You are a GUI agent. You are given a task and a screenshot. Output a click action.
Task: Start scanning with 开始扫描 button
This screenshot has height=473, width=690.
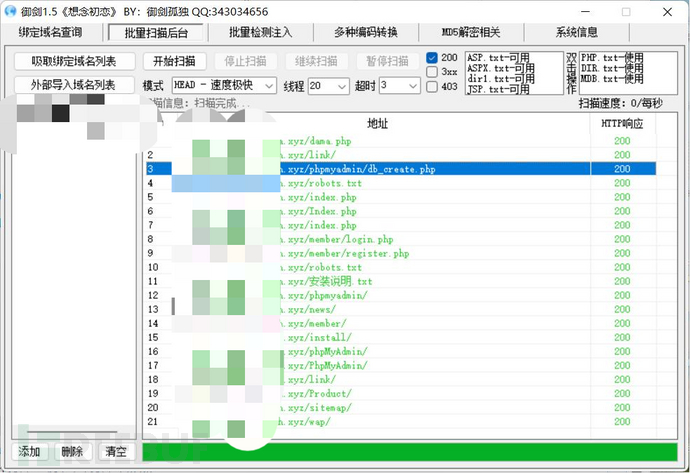(x=174, y=61)
